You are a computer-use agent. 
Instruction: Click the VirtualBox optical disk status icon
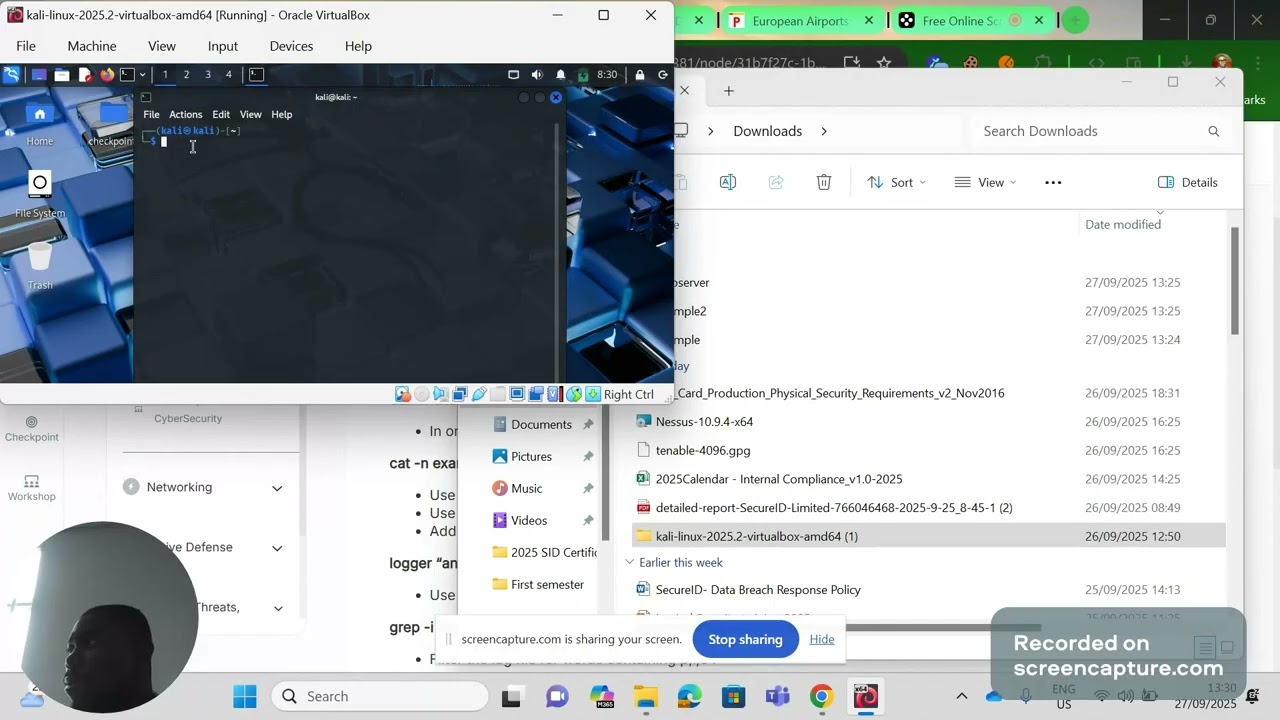pos(422,394)
